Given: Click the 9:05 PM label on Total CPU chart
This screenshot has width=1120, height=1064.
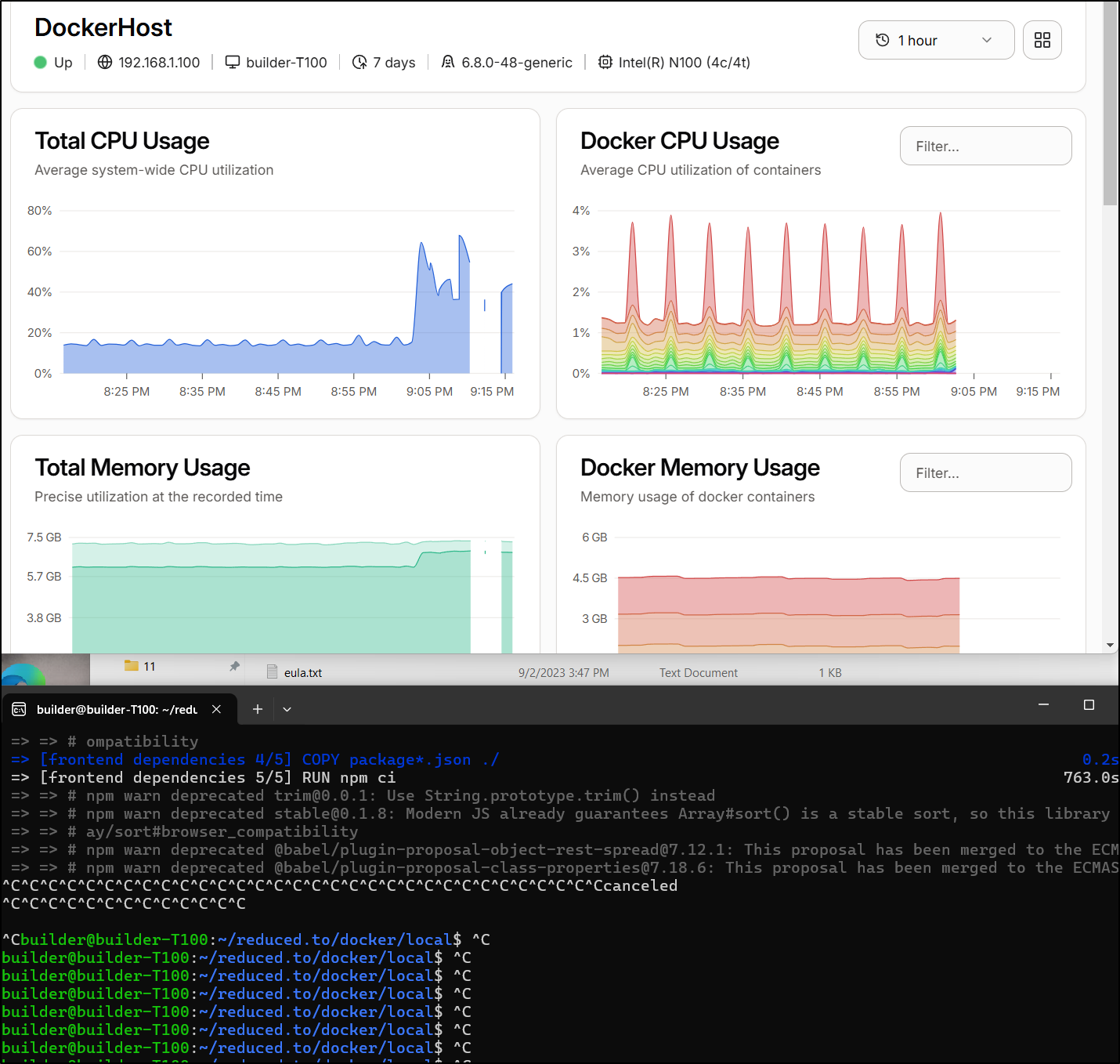Looking at the screenshot, I should point(429,392).
